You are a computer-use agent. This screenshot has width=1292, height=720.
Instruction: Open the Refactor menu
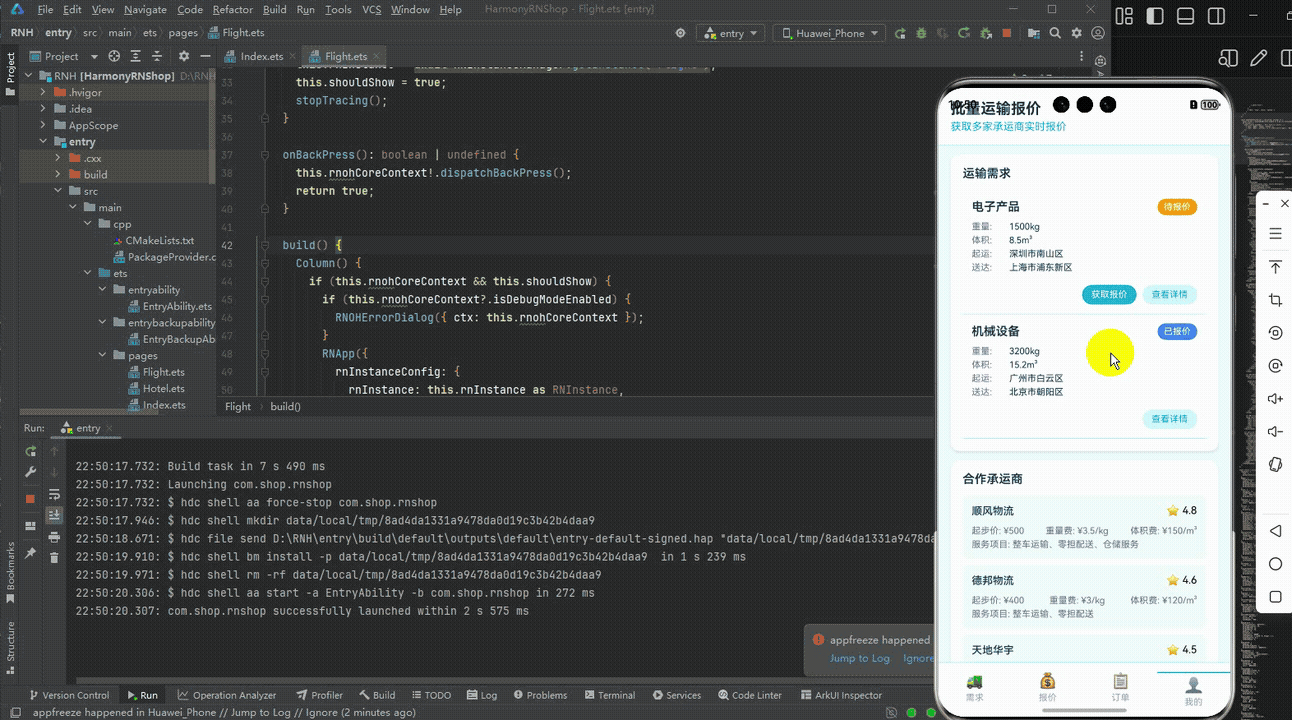click(x=232, y=9)
